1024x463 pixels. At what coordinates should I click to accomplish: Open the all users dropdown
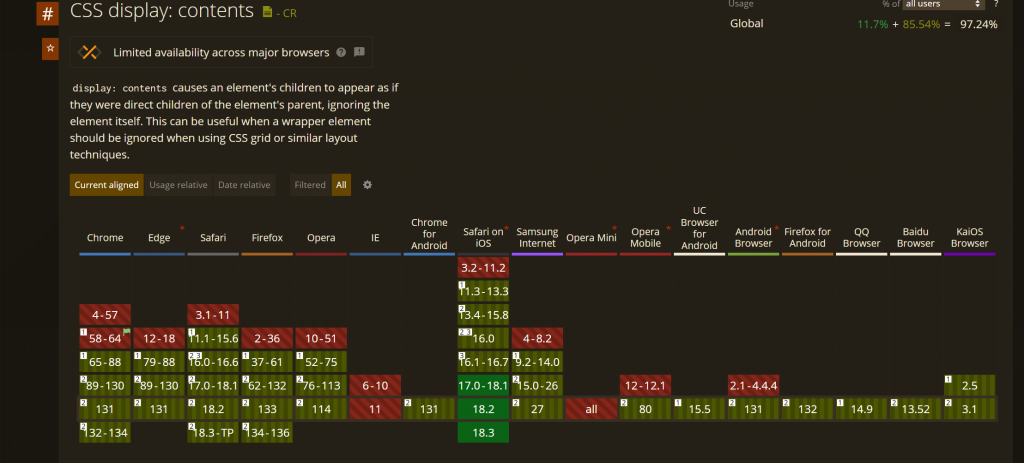pos(944,4)
